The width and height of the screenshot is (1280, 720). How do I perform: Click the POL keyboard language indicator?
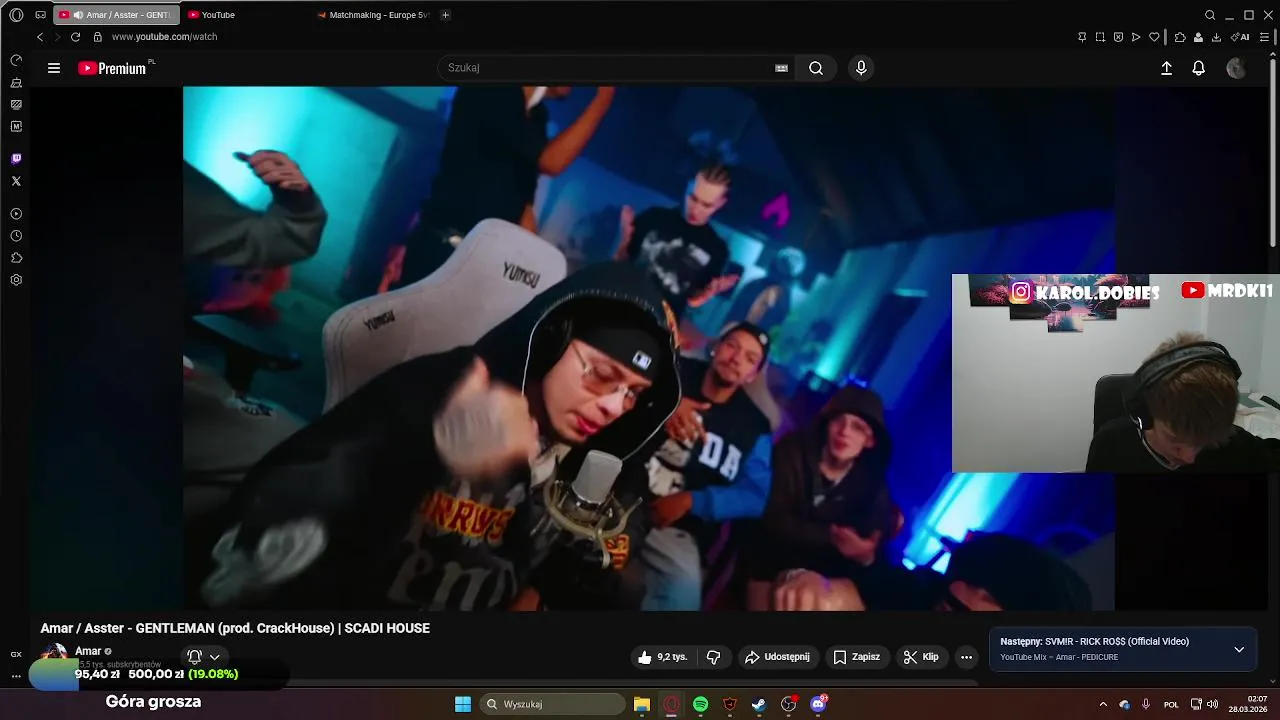(1171, 704)
